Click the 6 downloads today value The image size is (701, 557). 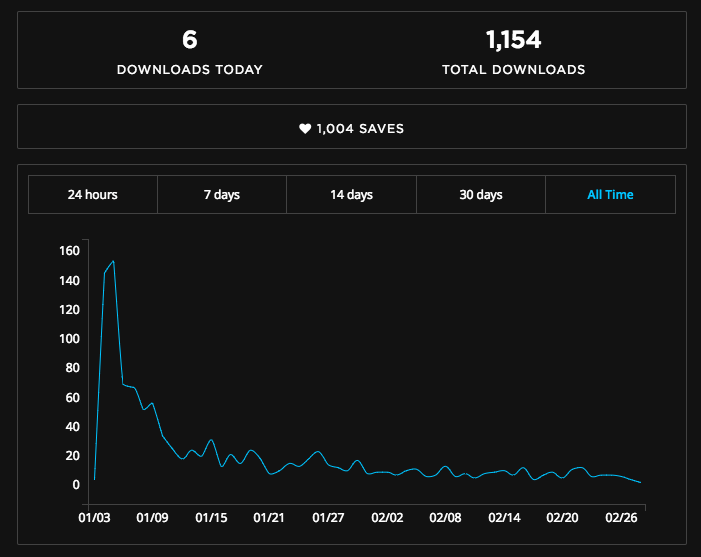(190, 40)
